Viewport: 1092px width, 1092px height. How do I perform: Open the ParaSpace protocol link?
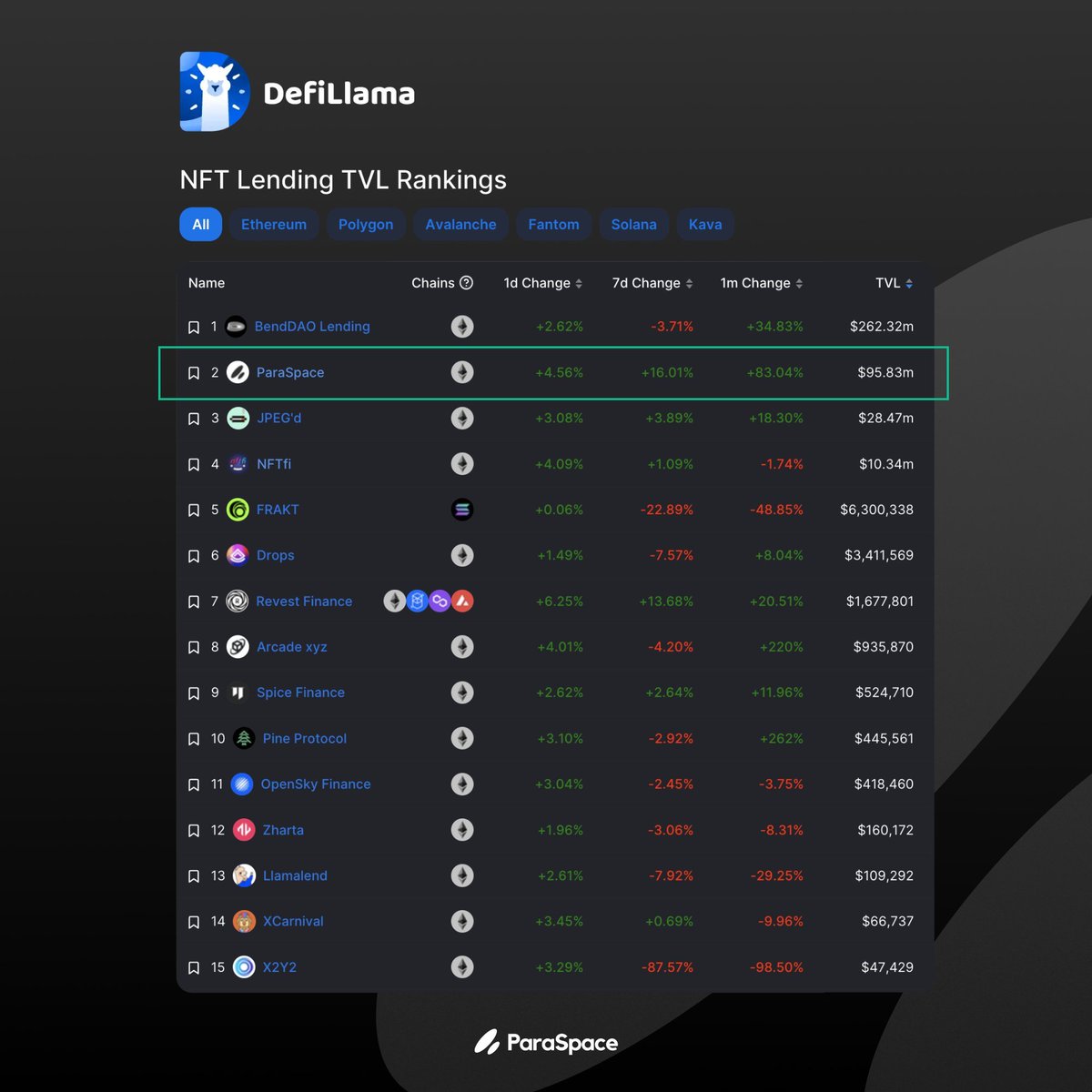pos(290,372)
